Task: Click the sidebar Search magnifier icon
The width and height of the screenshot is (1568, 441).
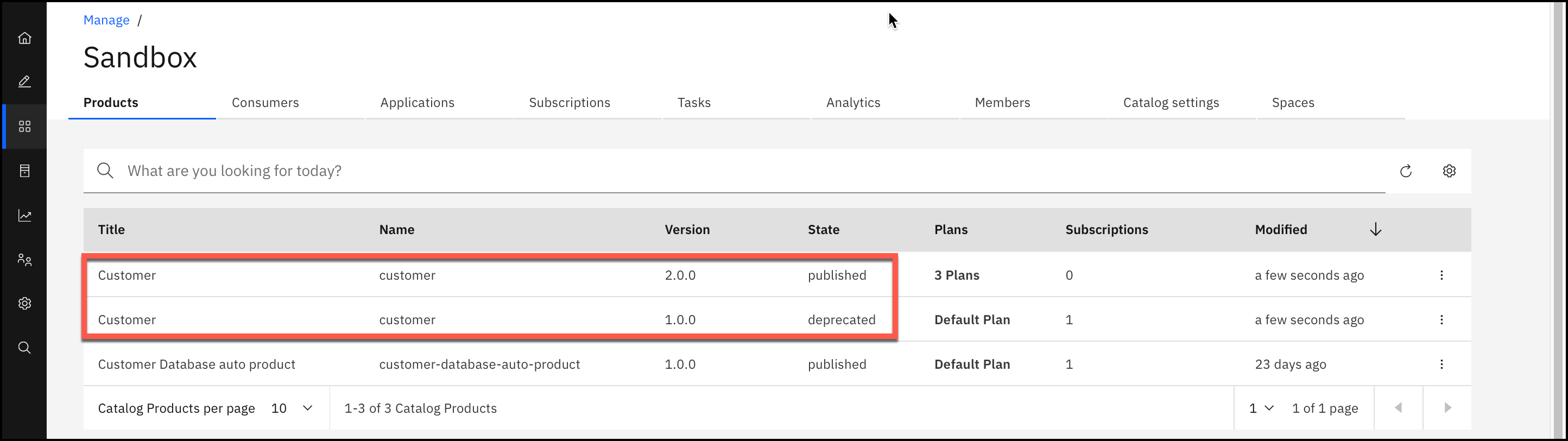Action: pos(24,348)
